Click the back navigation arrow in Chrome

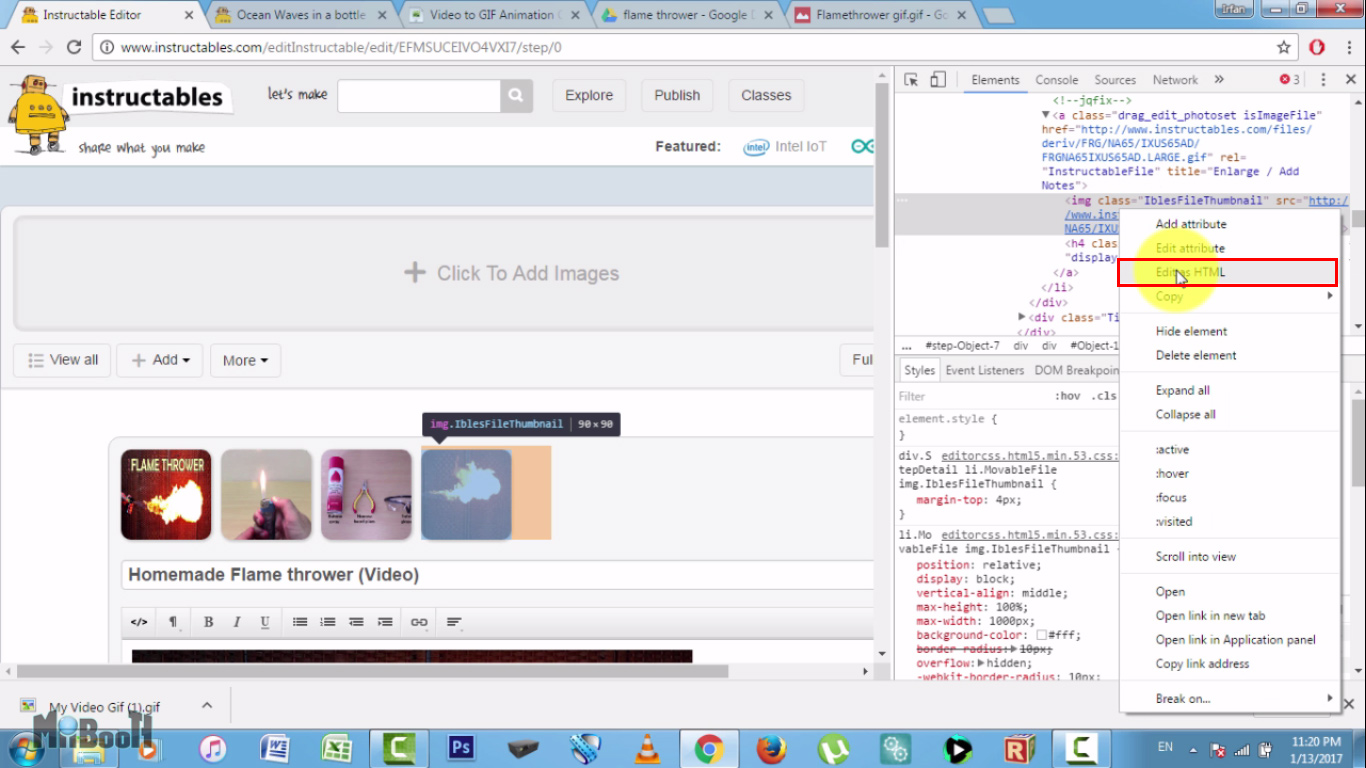[x=18, y=47]
